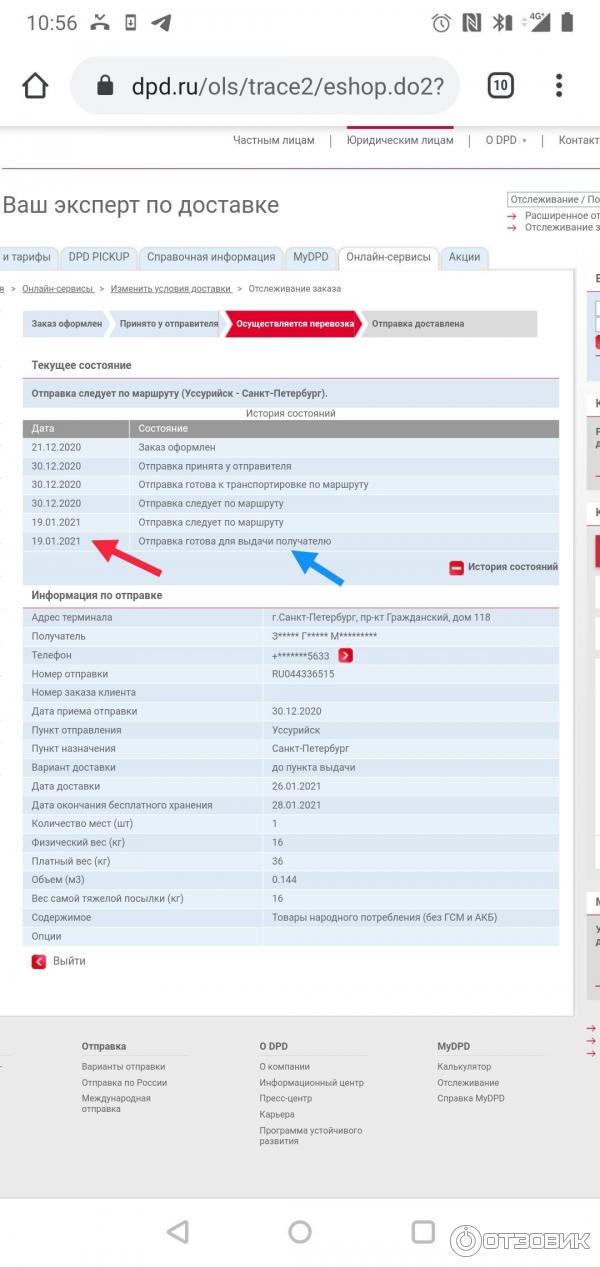
Task: Open the MyDPD tab
Action: (310, 257)
